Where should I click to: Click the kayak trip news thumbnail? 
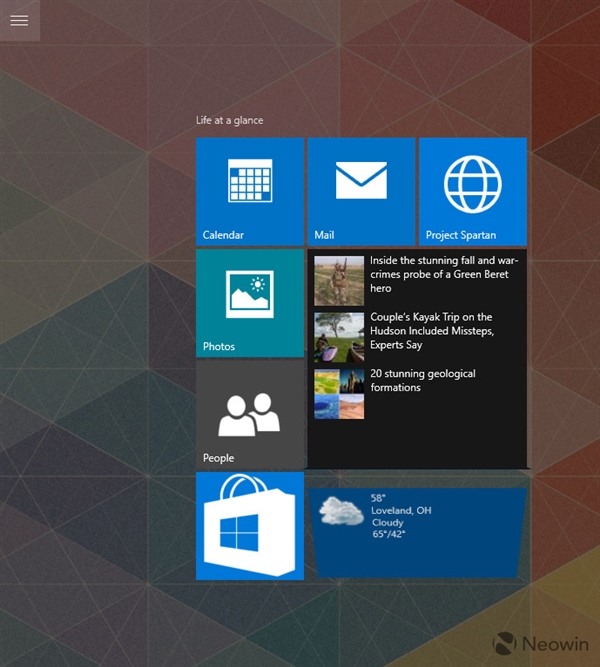point(339,337)
